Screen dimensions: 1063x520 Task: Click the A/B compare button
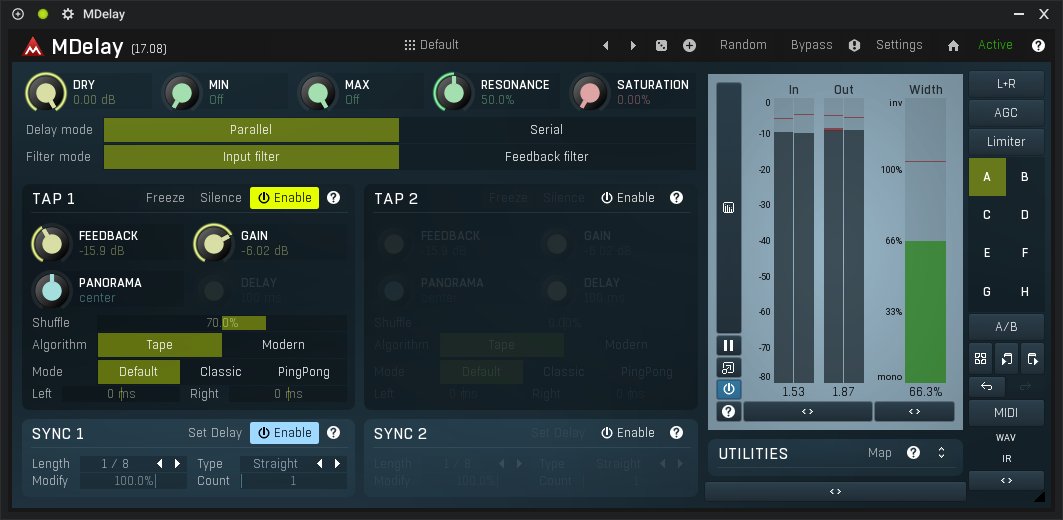point(1006,327)
